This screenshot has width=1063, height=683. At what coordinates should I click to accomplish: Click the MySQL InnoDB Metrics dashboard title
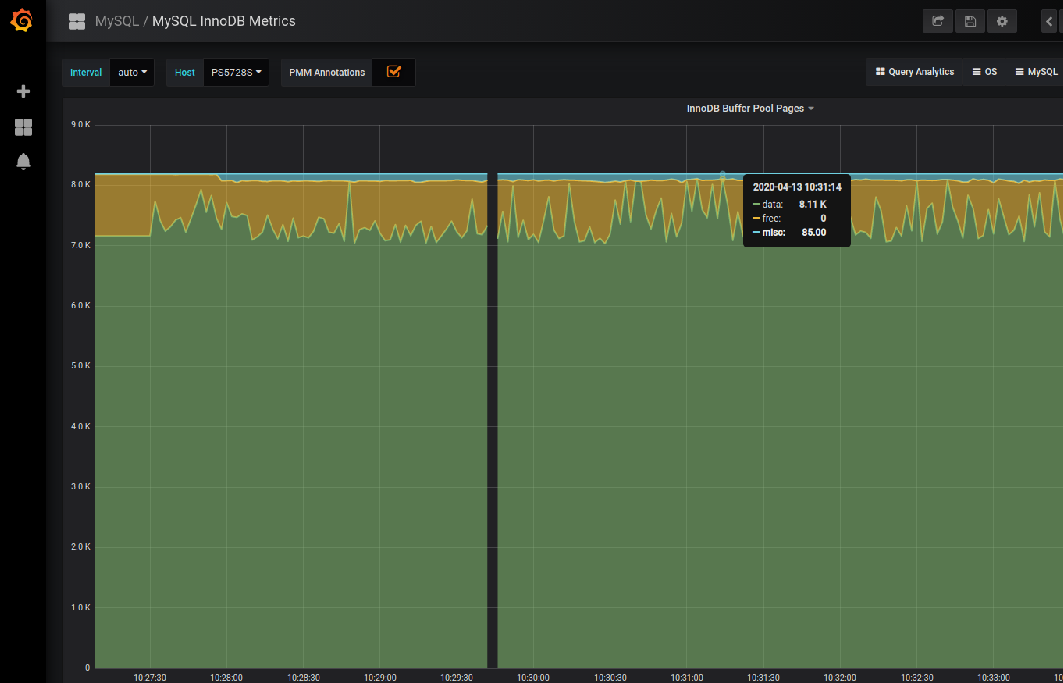pos(223,21)
